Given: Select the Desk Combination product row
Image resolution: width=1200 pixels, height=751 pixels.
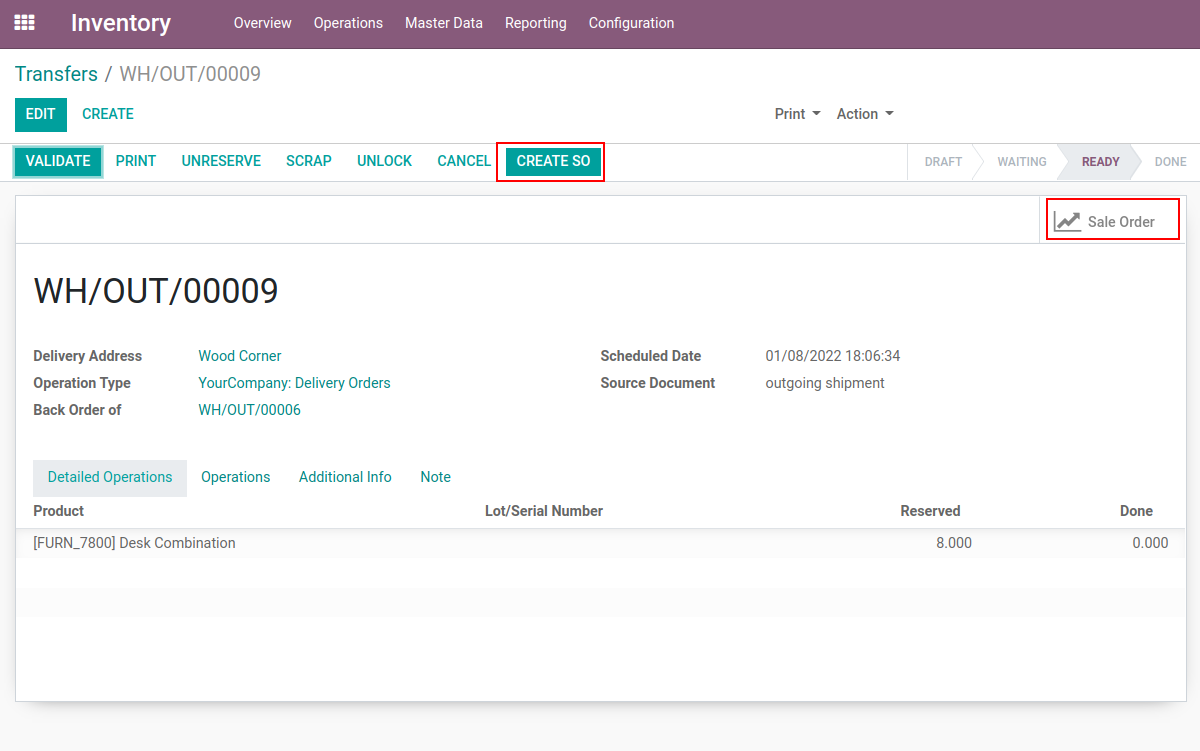Looking at the screenshot, I should tap(135, 543).
